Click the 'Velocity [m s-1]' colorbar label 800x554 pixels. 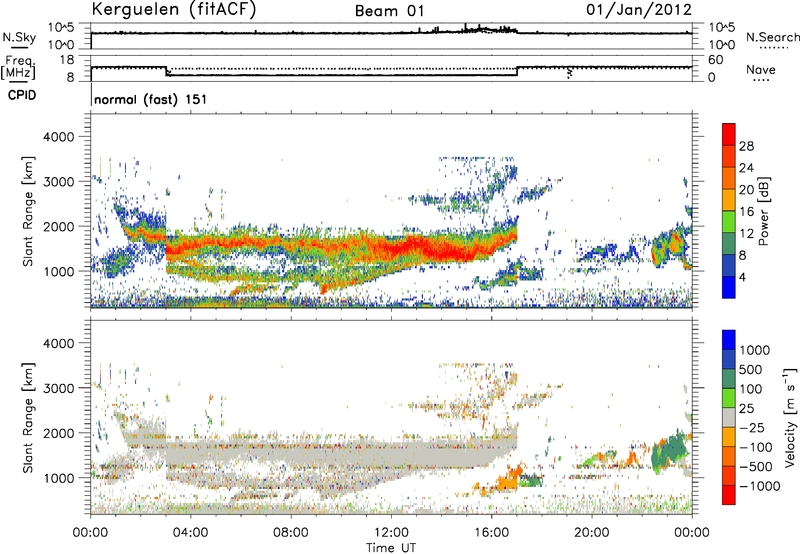[790, 417]
